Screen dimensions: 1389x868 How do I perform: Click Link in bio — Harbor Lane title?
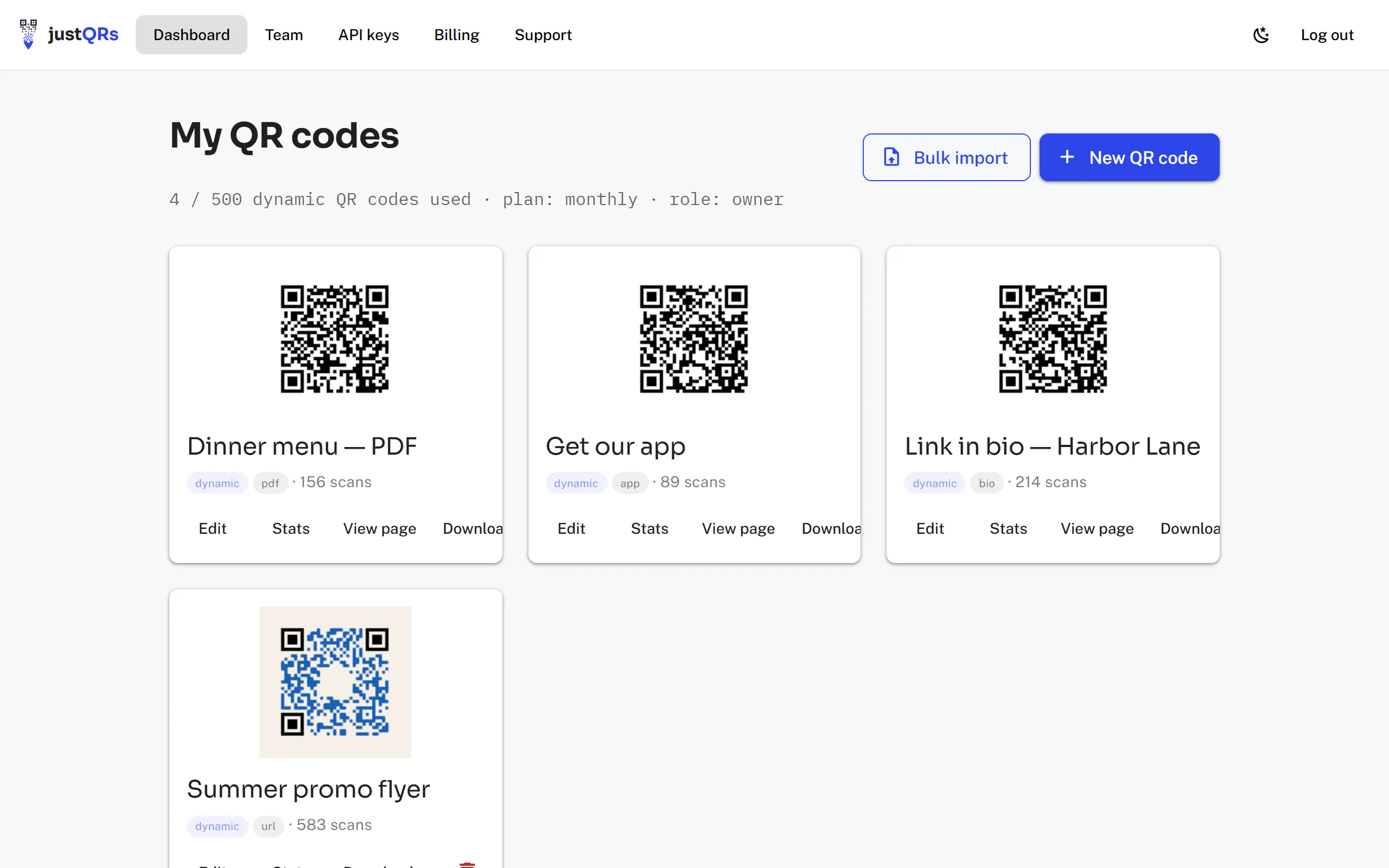point(1052,446)
